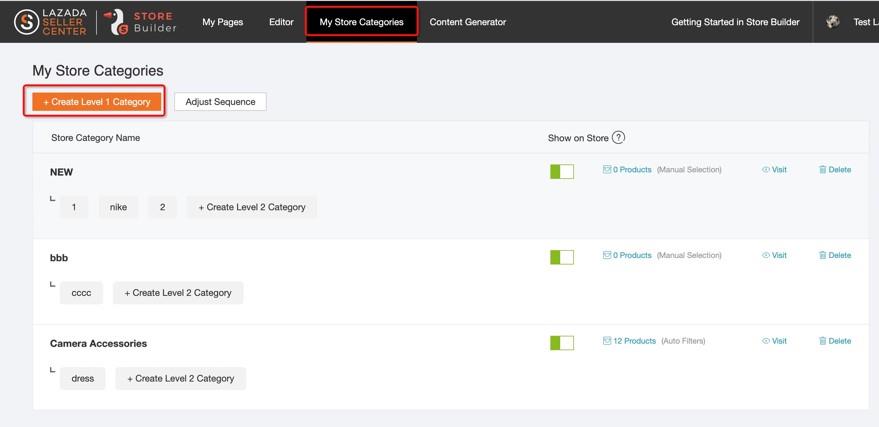Open Getting Started in Store Builder
Screen dimensions: 879x427
[x=735, y=22]
